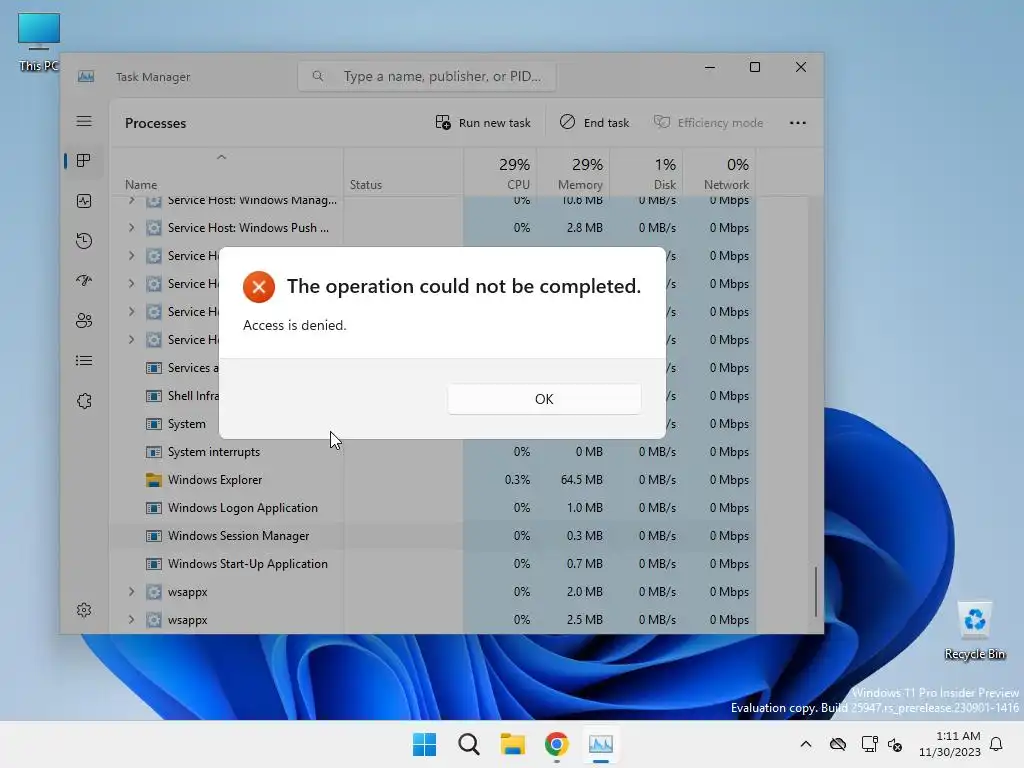
Task: Sort processes by Memory column
Action: [573, 174]
